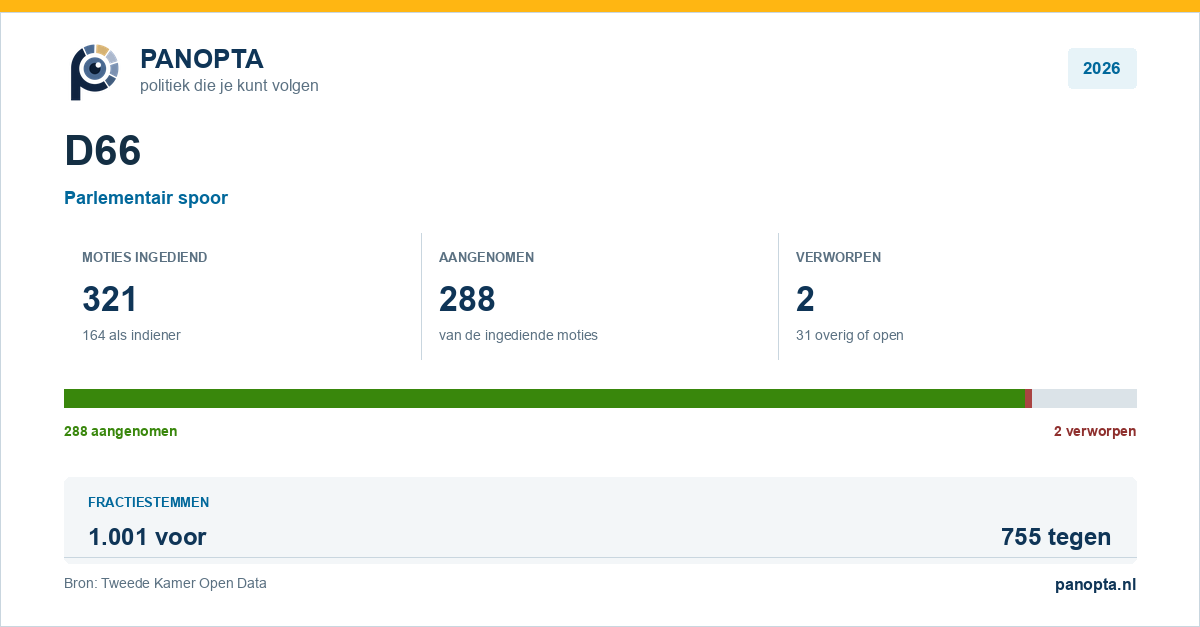Image resolution: width=1200 pixels, height=627 pixels.
Task: Click the red rejected segment of progress bar
Action: click(1029, 398)
